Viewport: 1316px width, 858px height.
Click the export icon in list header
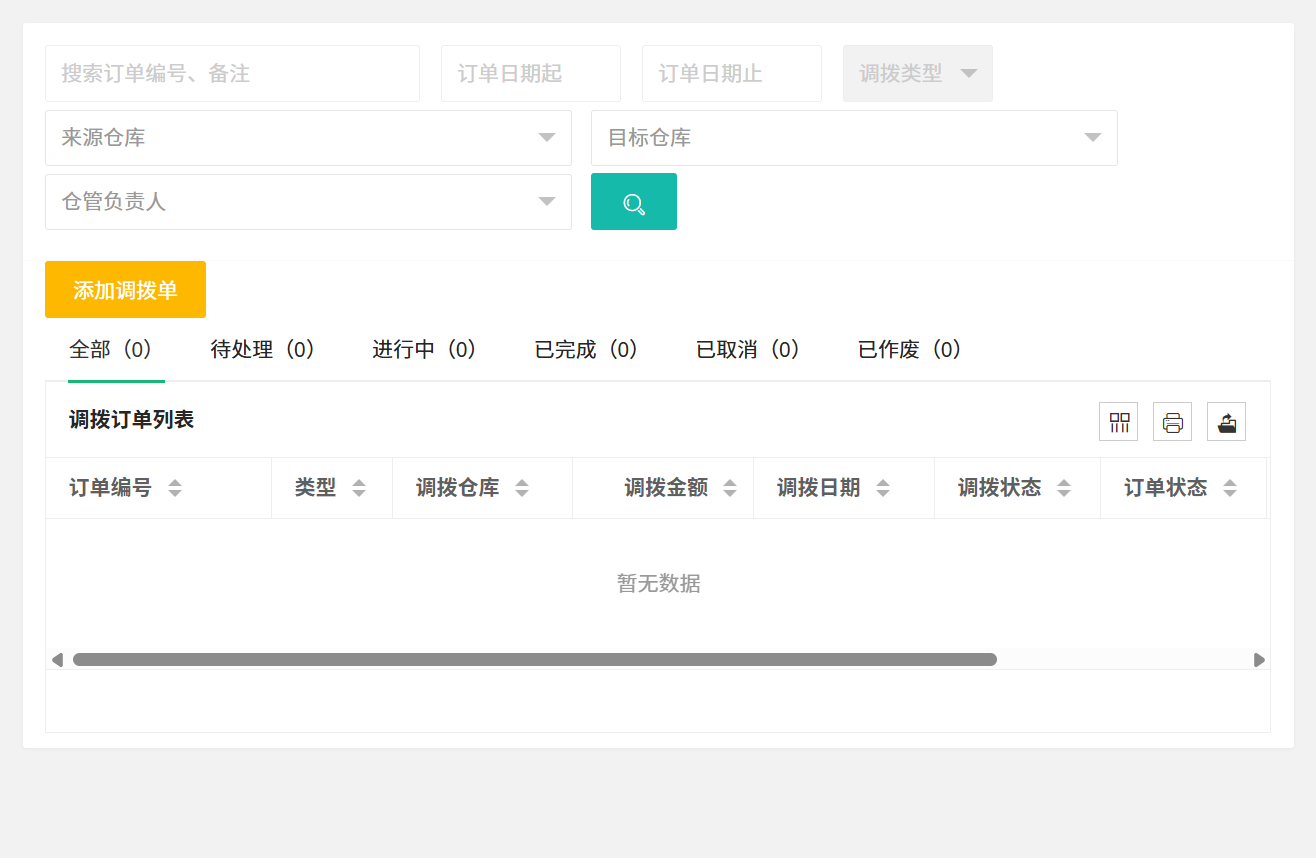coord(1227,422)
